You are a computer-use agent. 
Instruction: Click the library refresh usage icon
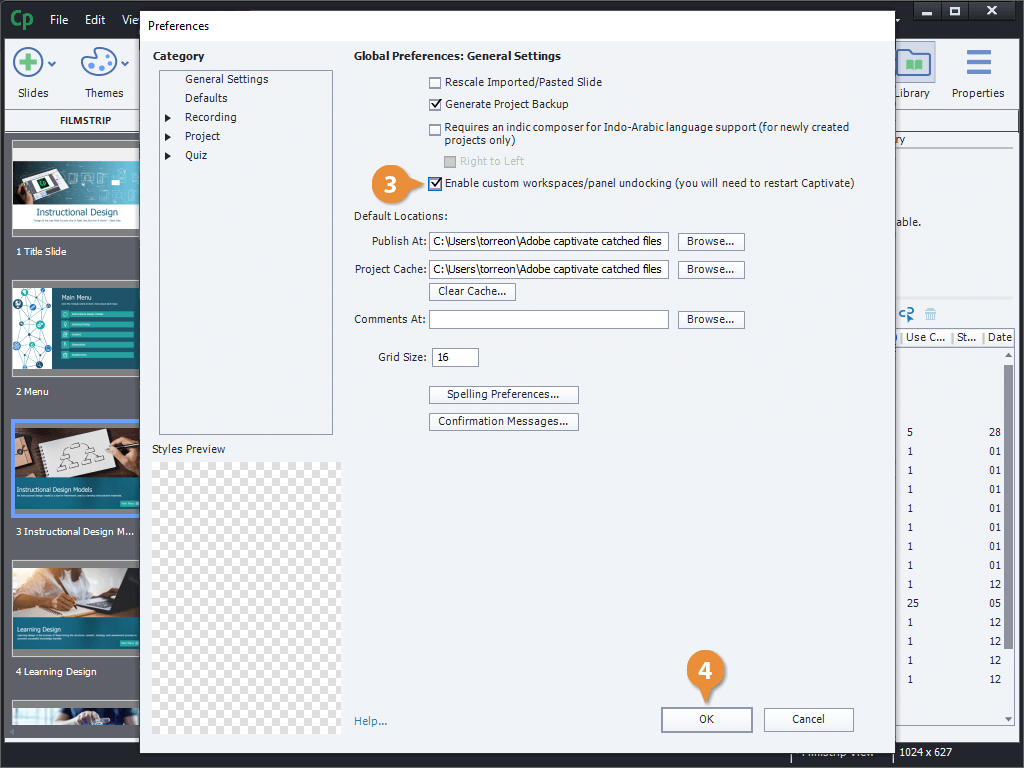pos(906,314)
